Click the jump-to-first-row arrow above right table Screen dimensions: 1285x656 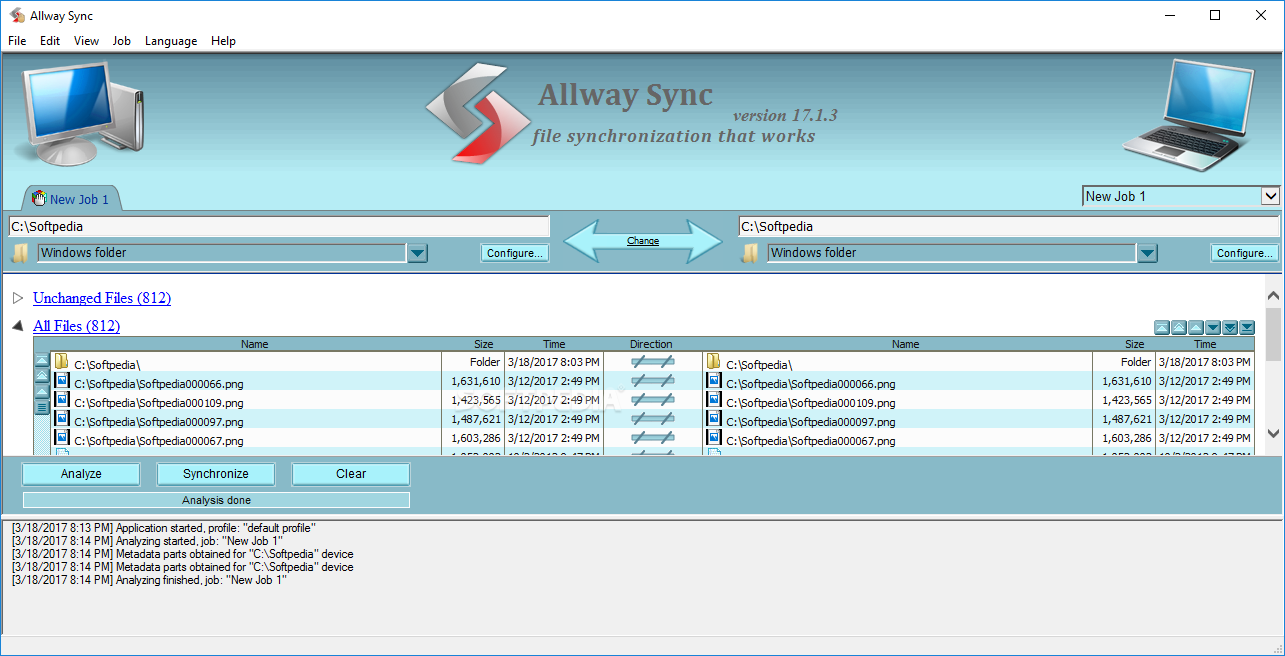click(x=1162, y=327)
